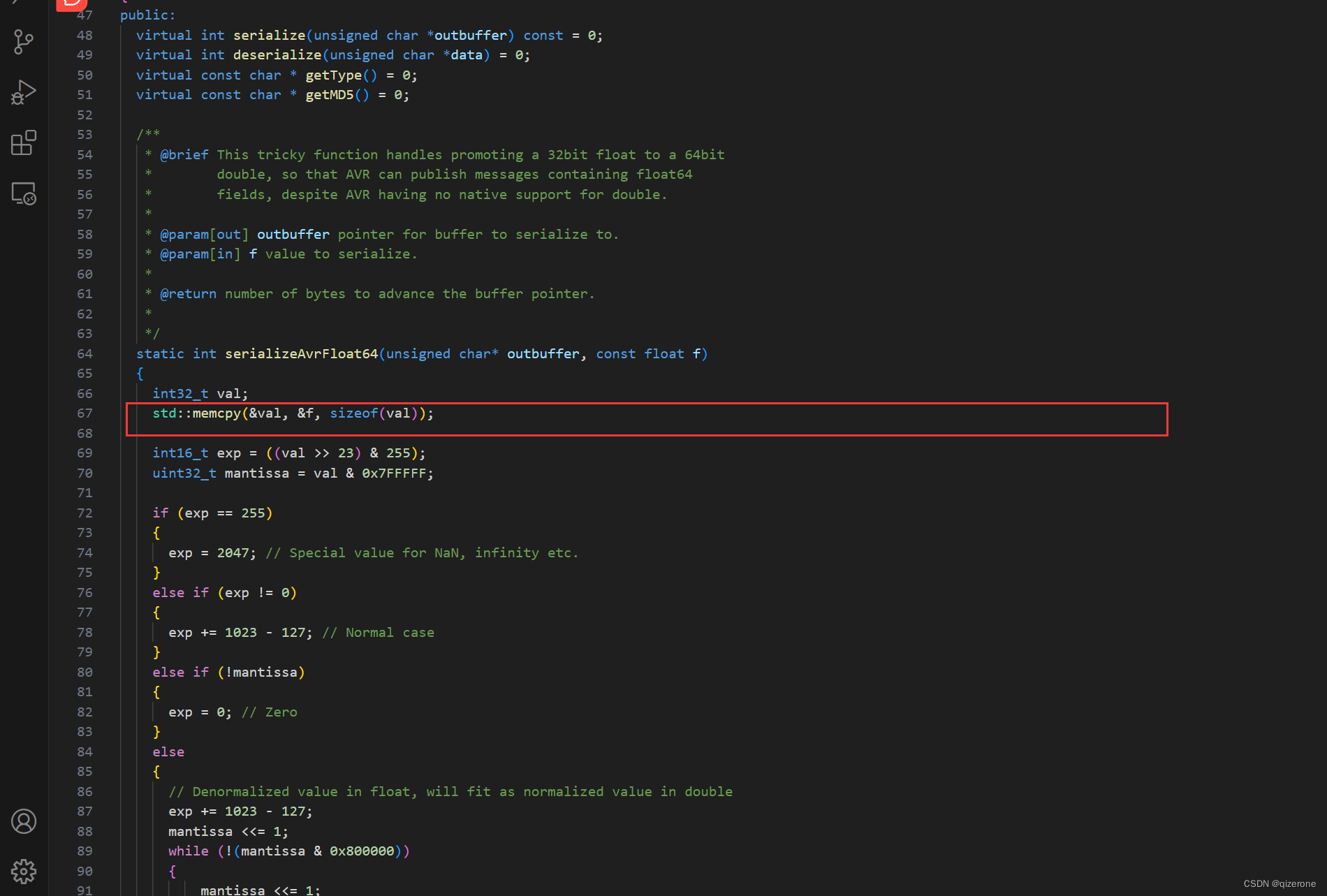Click the '@brief' doc comment tag

click(184, 155)
